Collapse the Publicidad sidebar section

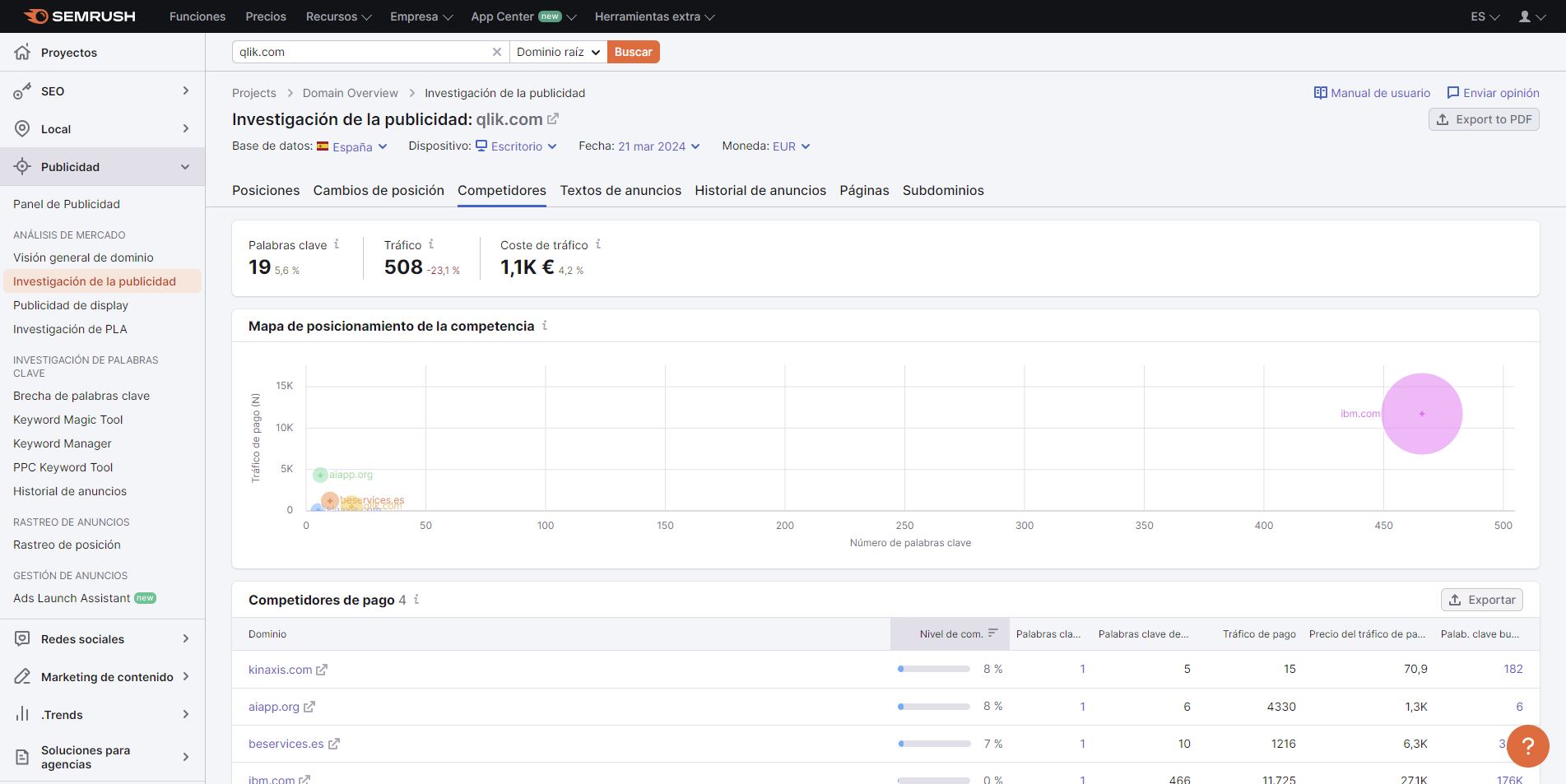click(185, 167)
